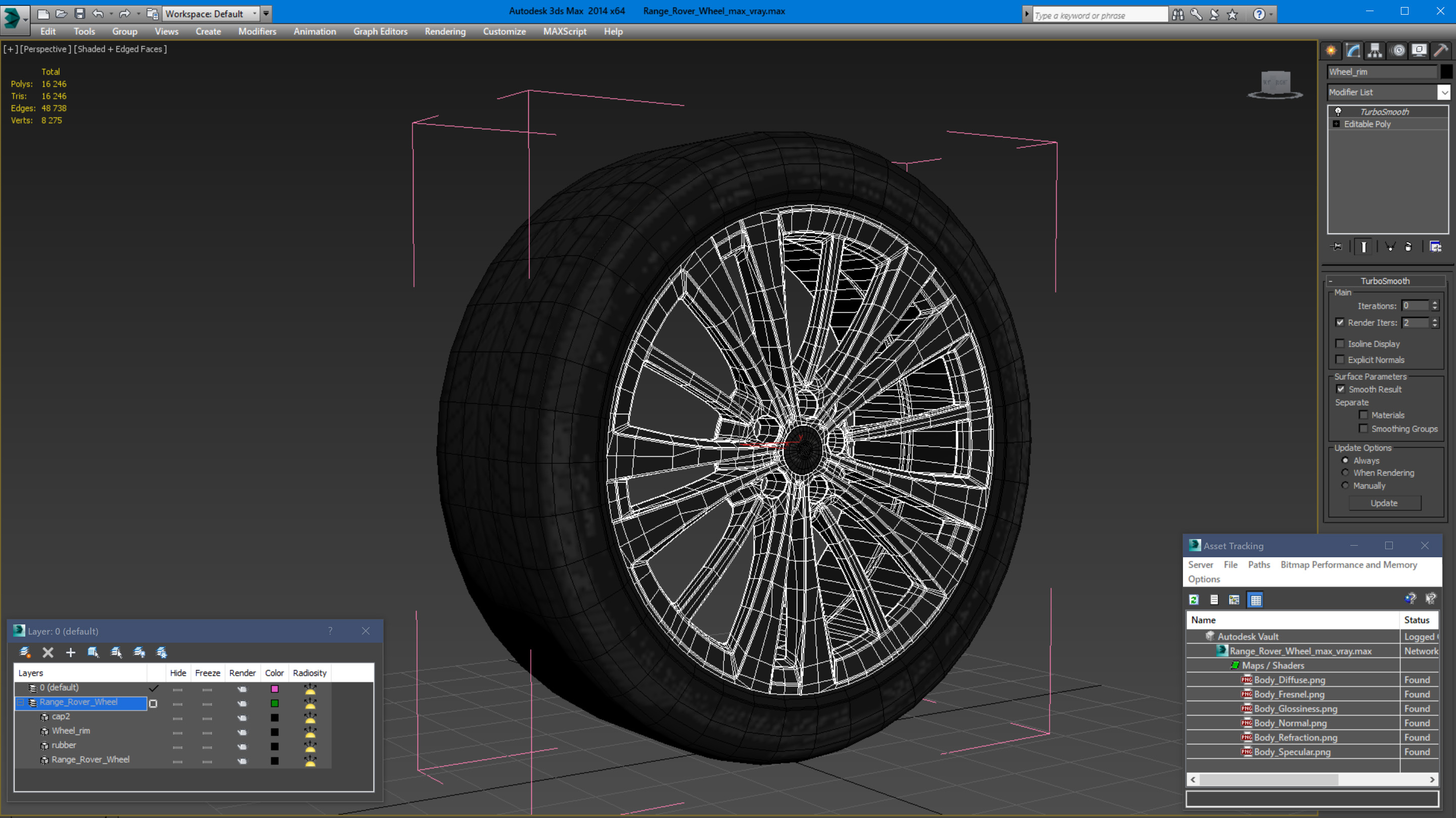Enable the Isoline Display checkbox
Viewport: 1456px width, 818px height.
[1340, 344]
